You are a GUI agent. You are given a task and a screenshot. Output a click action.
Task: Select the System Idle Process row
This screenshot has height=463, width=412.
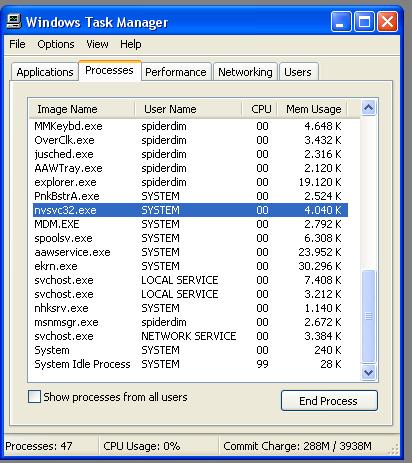[x=190, y=364]
